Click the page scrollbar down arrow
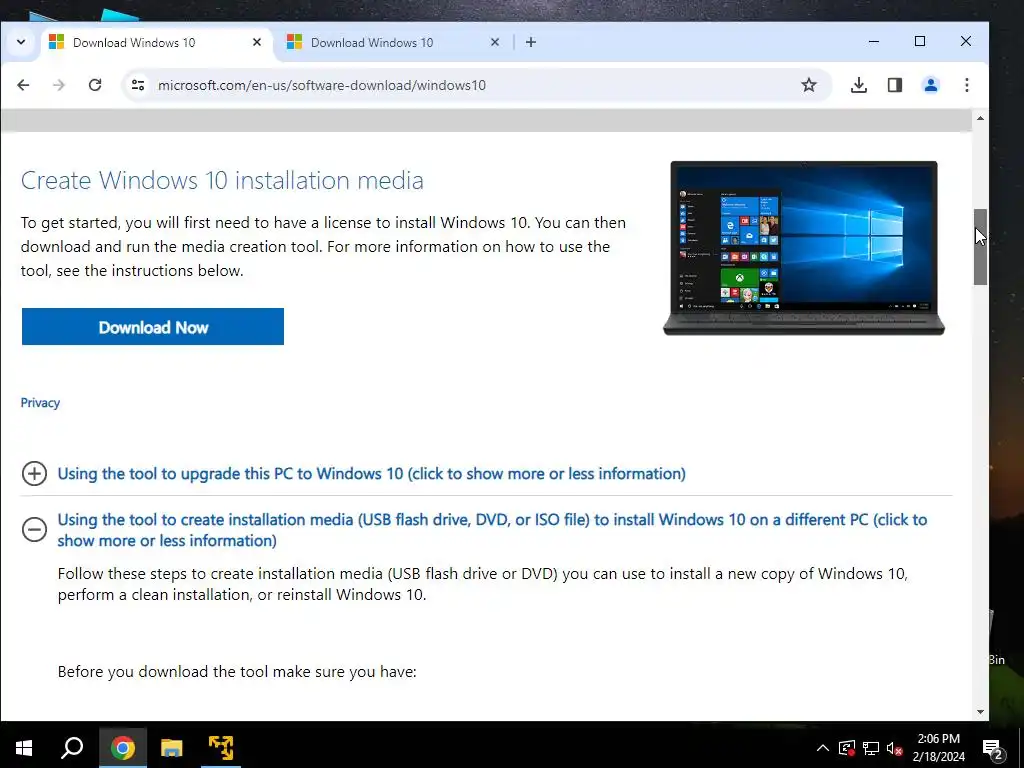Screen dimensions: 1024x768 point(980,712)
